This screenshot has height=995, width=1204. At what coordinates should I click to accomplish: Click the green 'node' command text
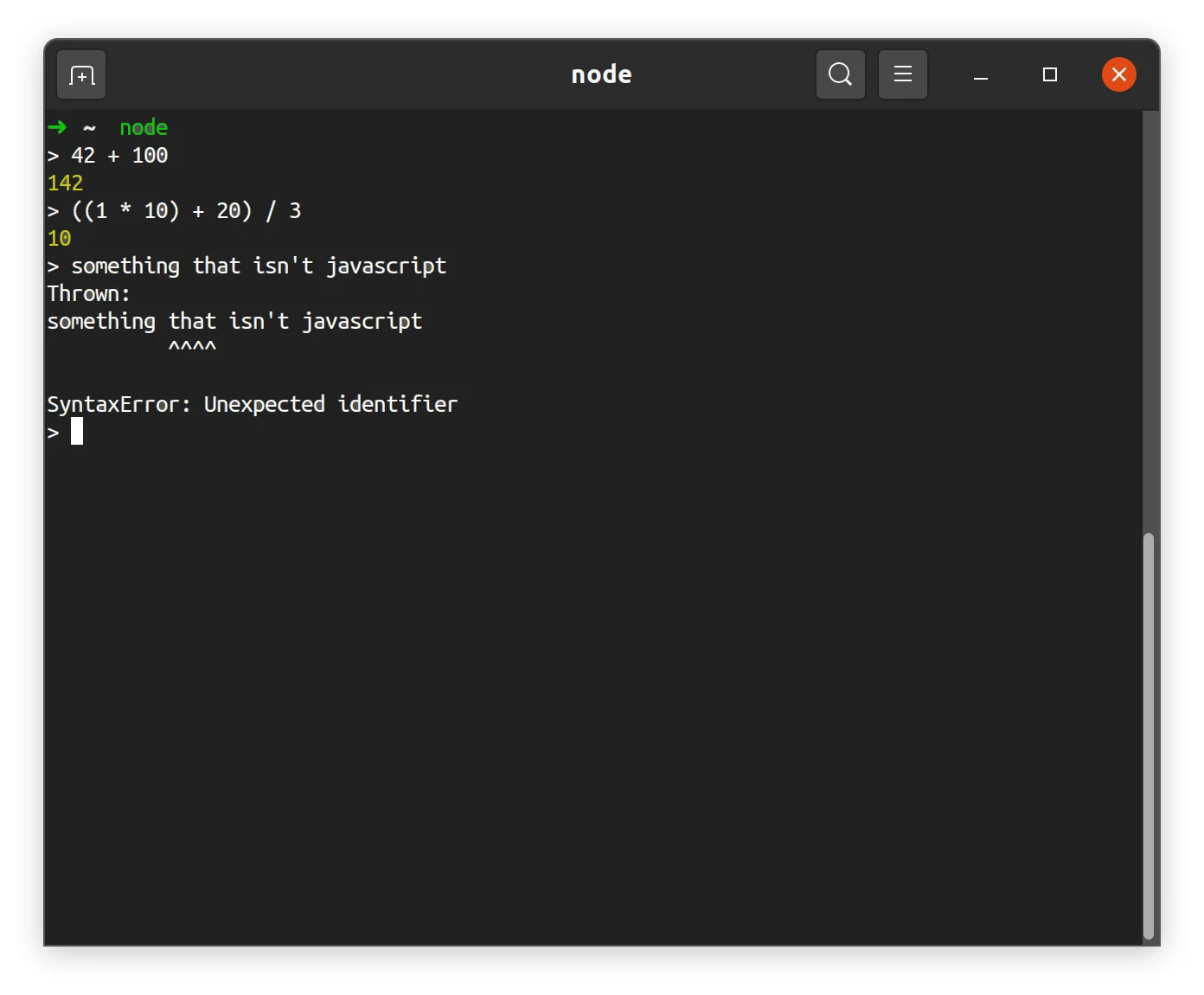(x=144, y=127)
